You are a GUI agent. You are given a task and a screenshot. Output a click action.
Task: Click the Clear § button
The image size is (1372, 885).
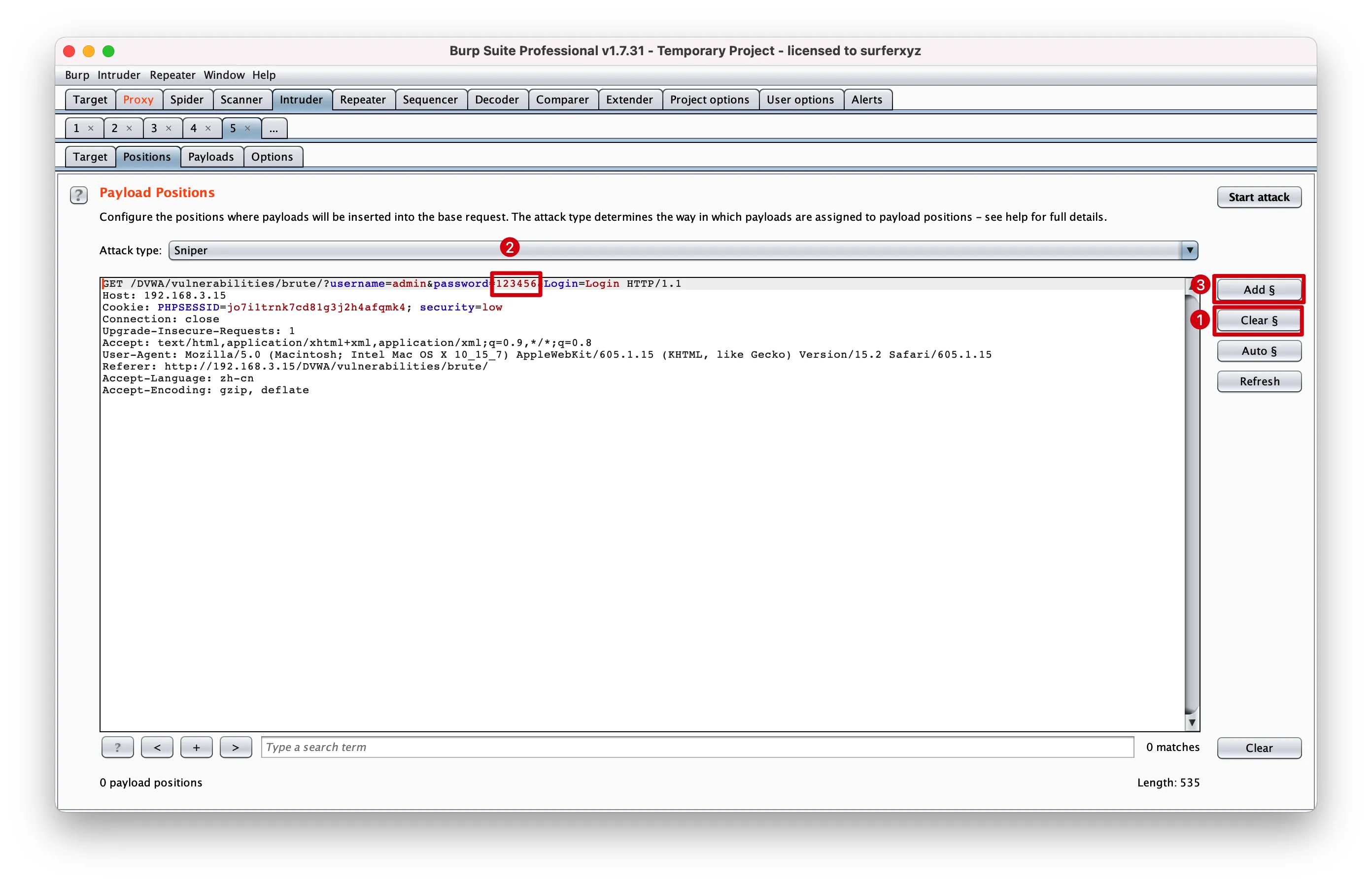click(1259, 321)
